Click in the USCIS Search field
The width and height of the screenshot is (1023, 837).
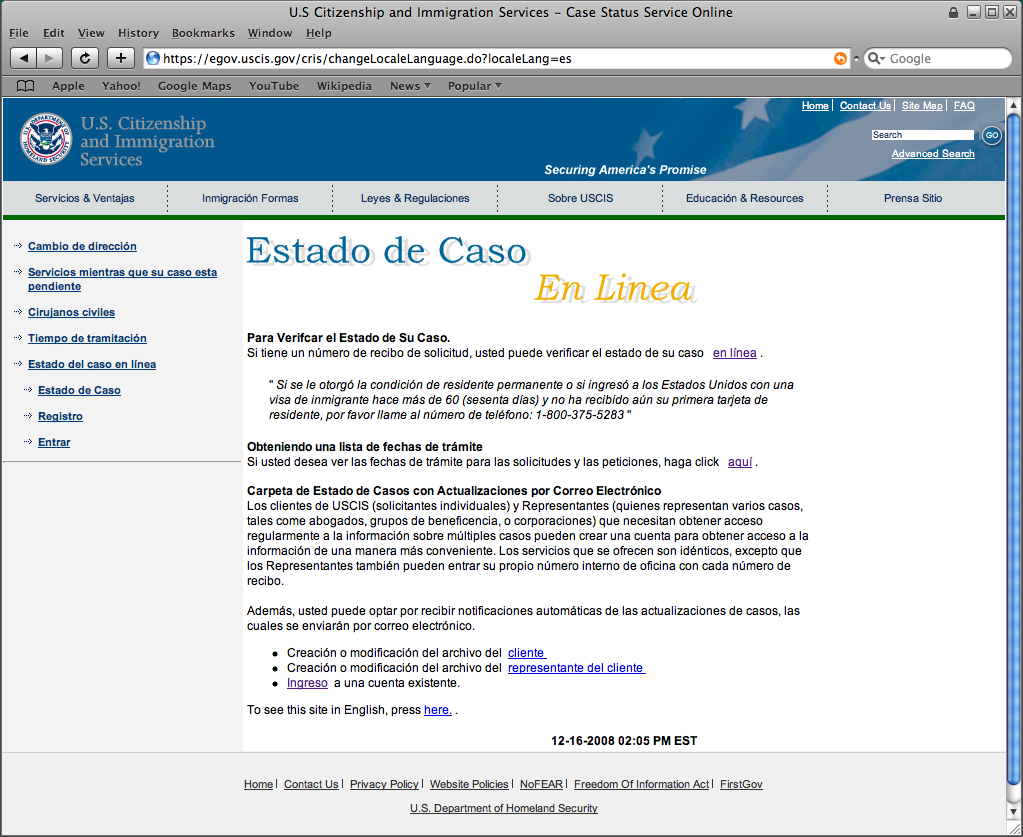pos(921,135)
